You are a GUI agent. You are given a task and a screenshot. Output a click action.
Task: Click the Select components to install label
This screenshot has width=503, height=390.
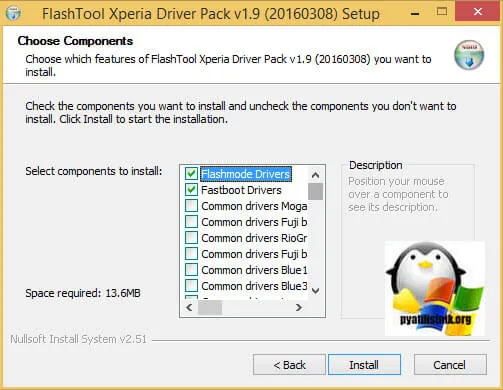94,171
